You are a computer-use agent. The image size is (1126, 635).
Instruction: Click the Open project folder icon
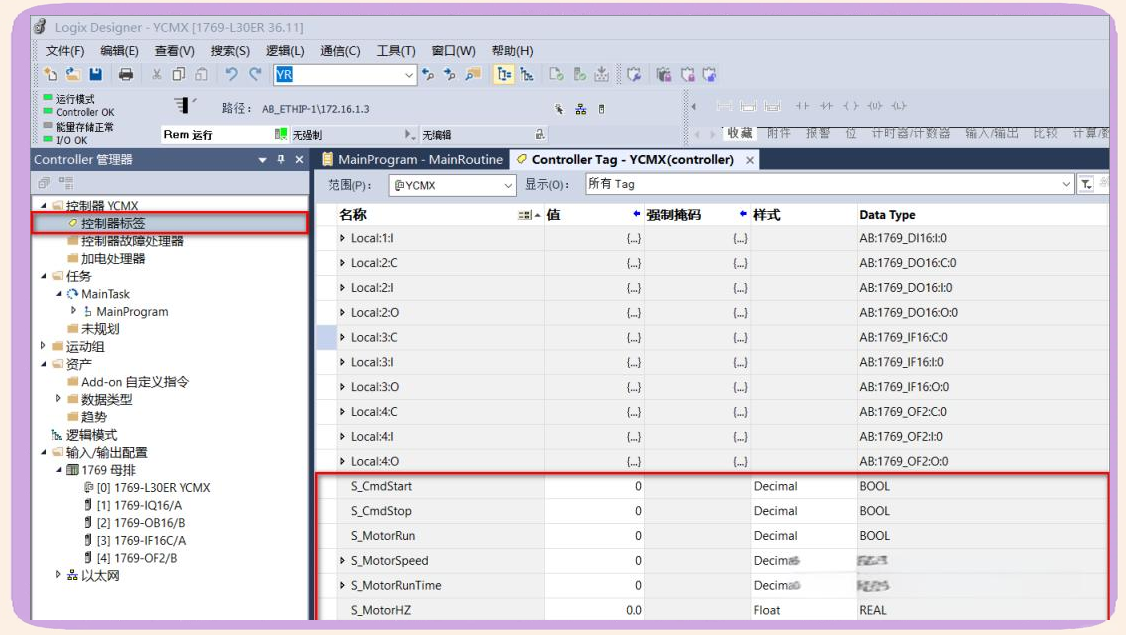(73, 74)
